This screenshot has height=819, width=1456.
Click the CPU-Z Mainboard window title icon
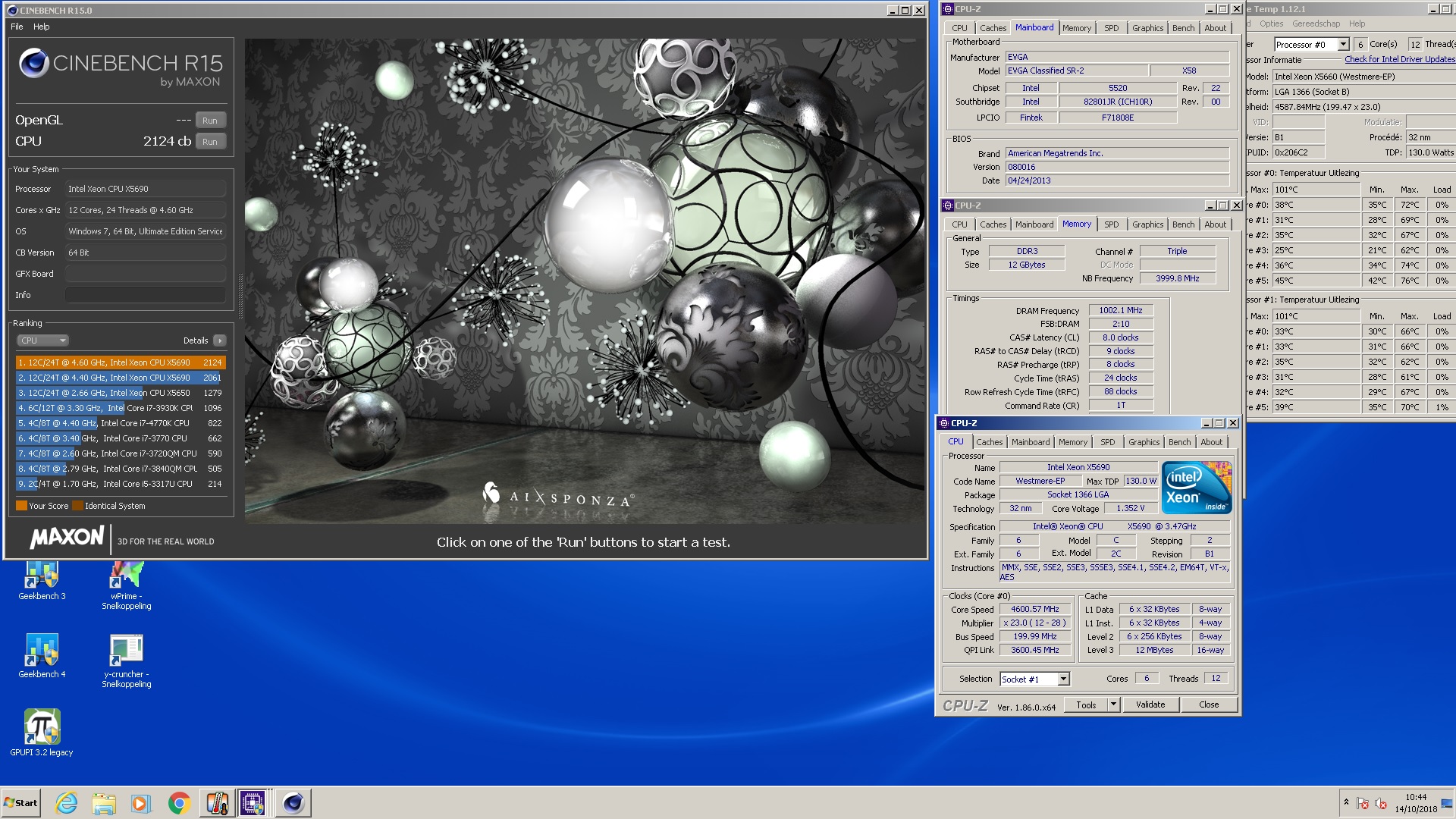tap(947, 9)
